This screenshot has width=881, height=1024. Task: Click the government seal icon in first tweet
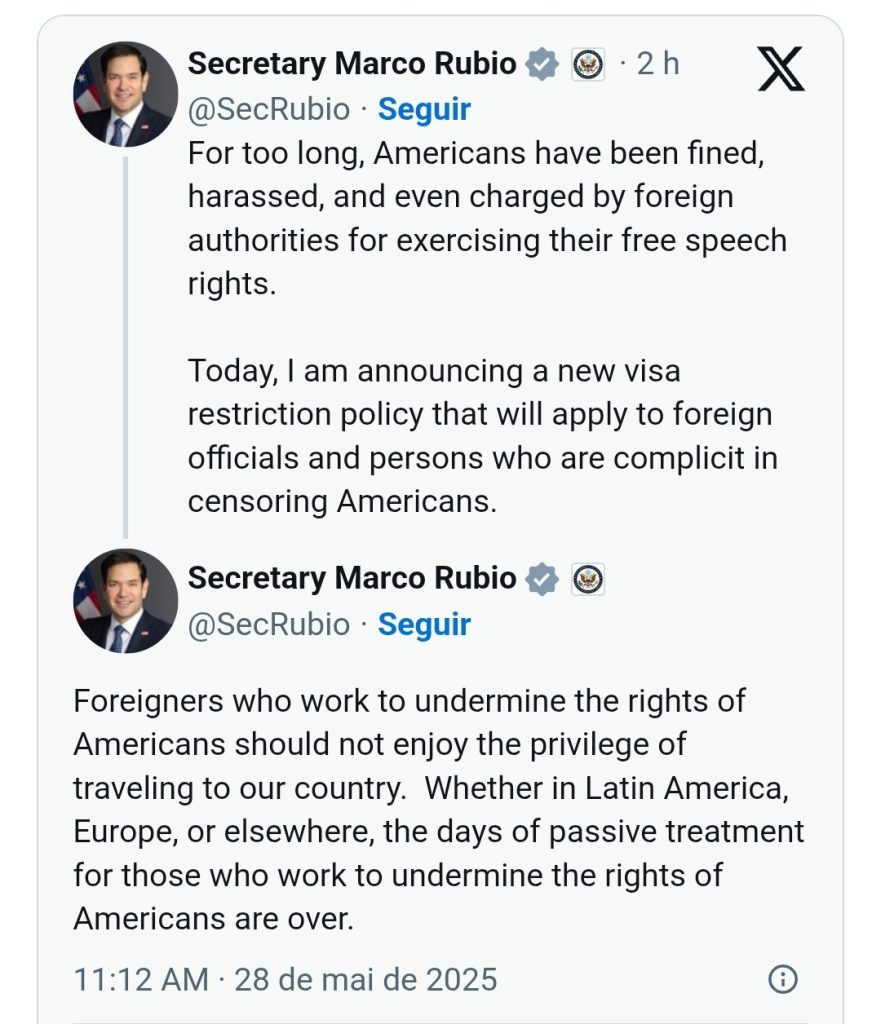coord(588,65)
